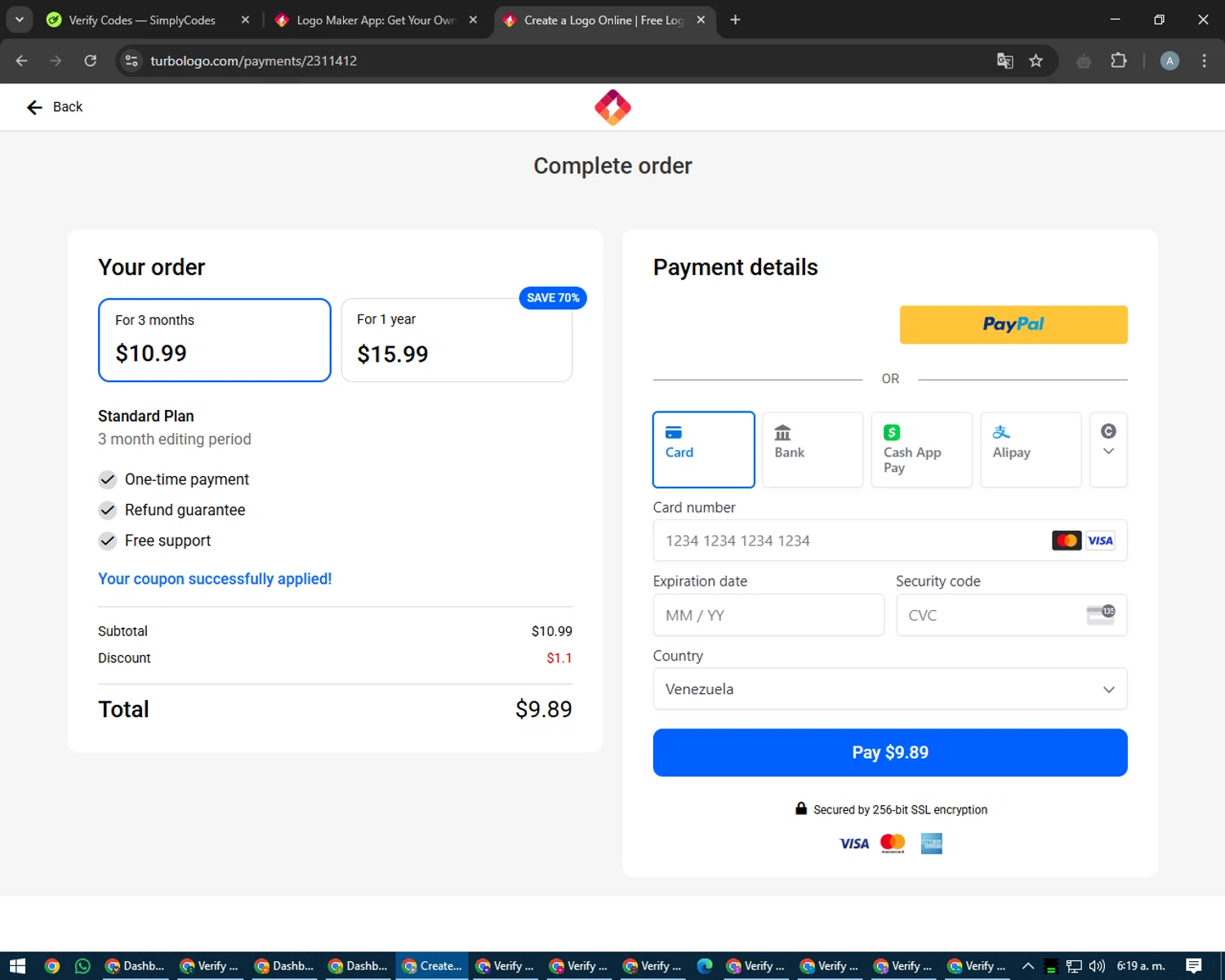Click 'Your coupon successfully applied!' text
The image size is (1225, 980).
(215, 579)
